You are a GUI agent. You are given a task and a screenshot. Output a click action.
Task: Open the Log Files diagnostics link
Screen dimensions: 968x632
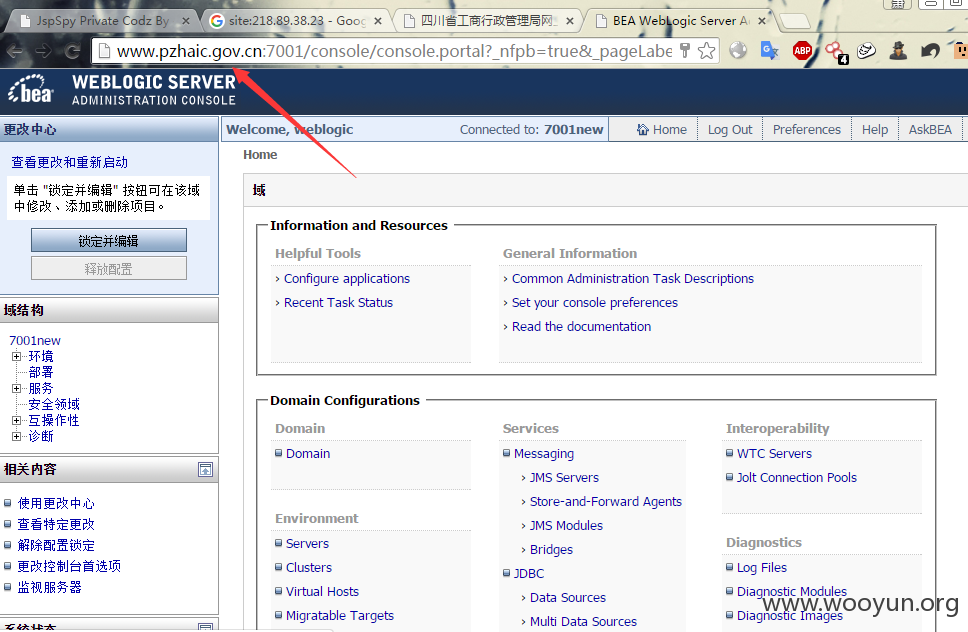[x=762, y=568]
